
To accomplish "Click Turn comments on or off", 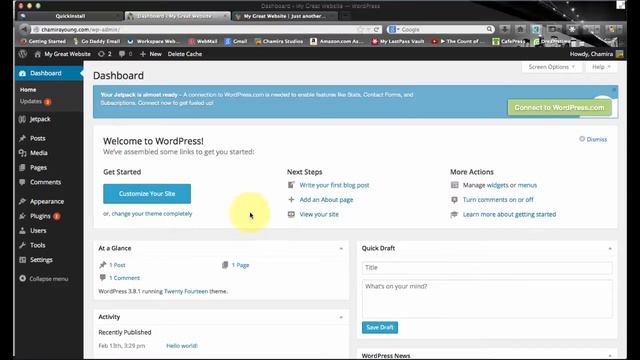I will pyautogui.click(x=498, y=200).
